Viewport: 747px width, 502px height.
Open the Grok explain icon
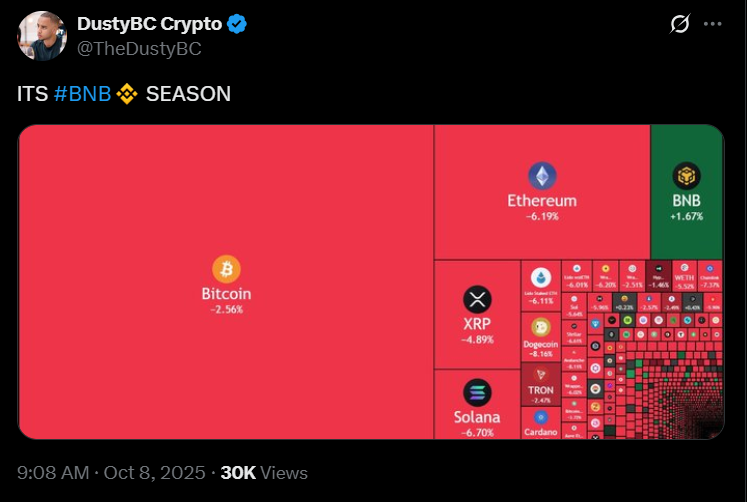[x=676, y=24]
